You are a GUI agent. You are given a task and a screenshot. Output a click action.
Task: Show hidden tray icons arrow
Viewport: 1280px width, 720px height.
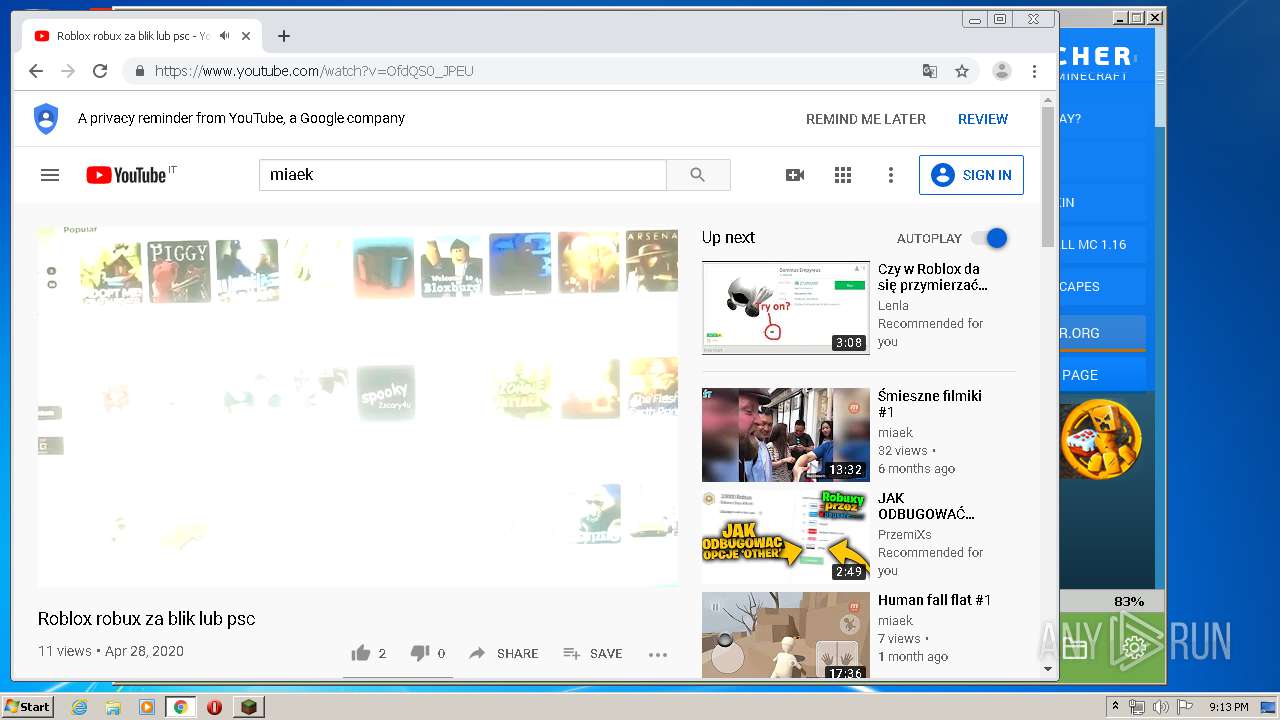pos(1115,707)
